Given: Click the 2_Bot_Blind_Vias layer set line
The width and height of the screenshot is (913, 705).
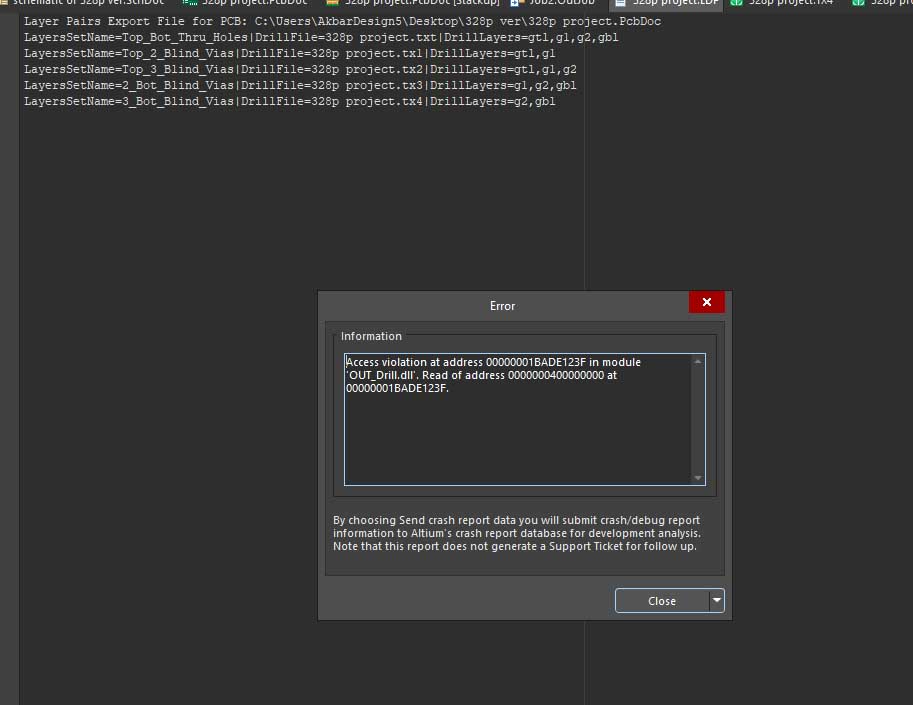Looking at the screenshot, I should [x=300, y=85].
